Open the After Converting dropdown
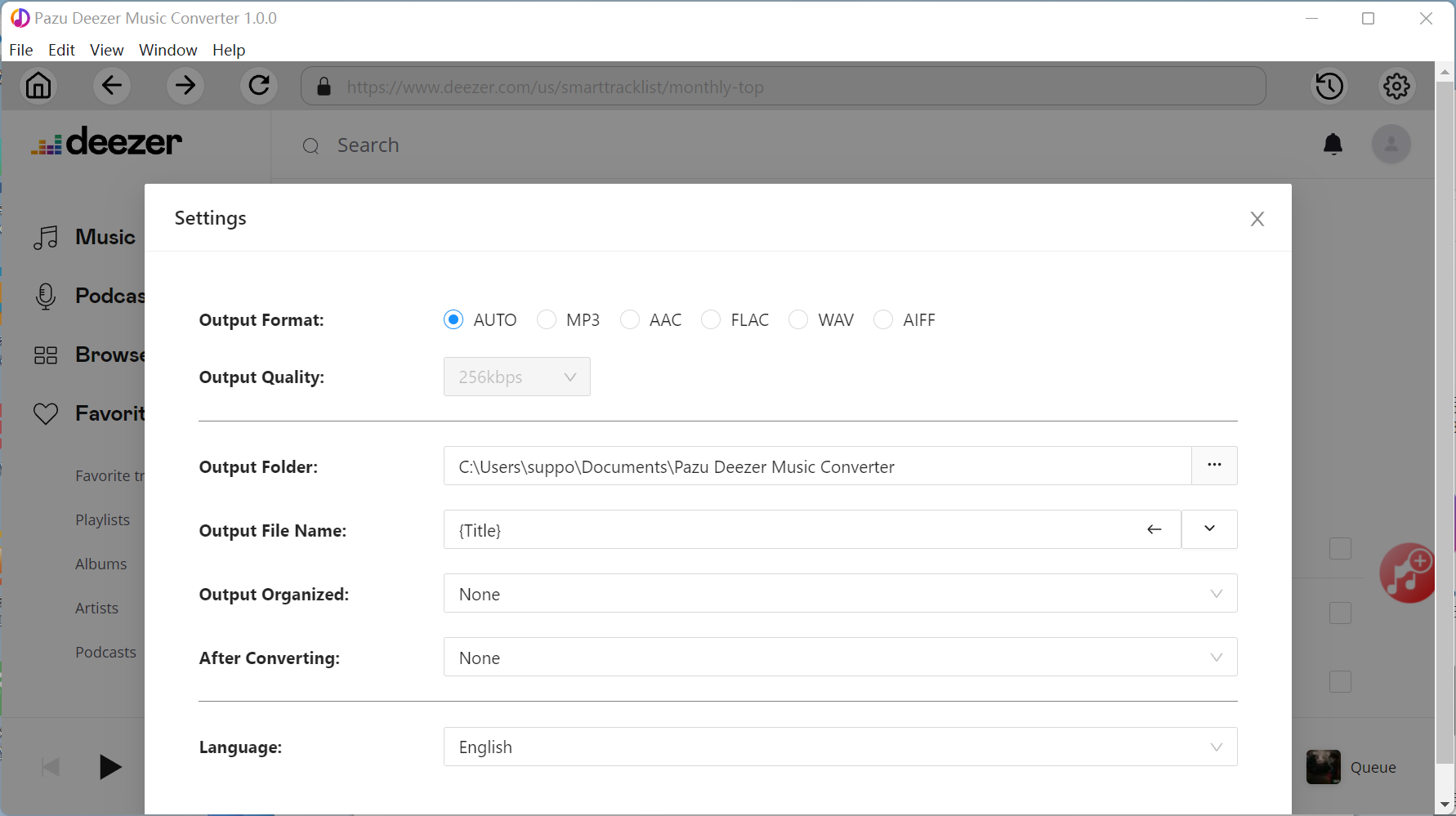The height and width of the screenshot is (816, 1456). point(840,657)
